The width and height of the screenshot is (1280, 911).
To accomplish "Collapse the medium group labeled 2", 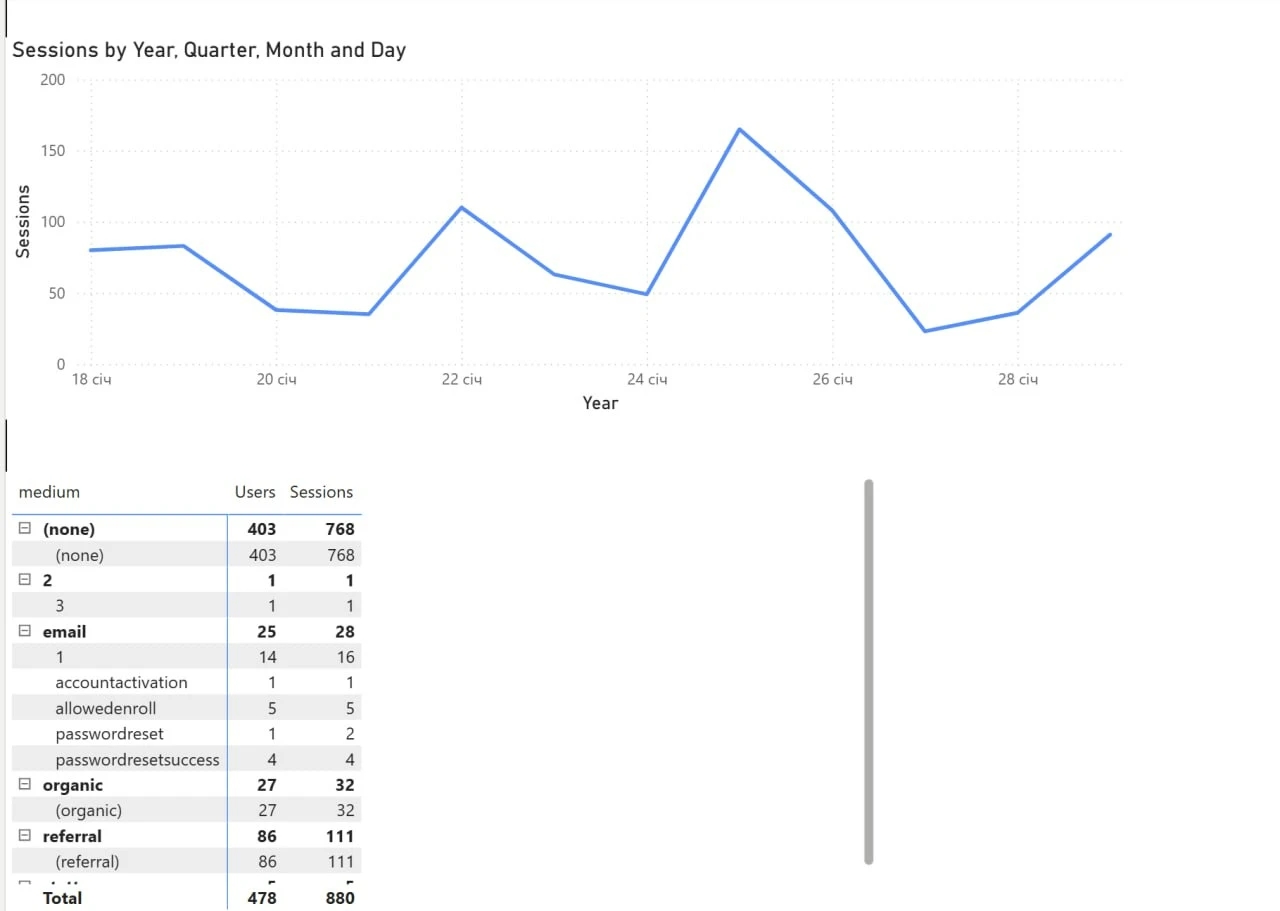I will tap(26, 580).
